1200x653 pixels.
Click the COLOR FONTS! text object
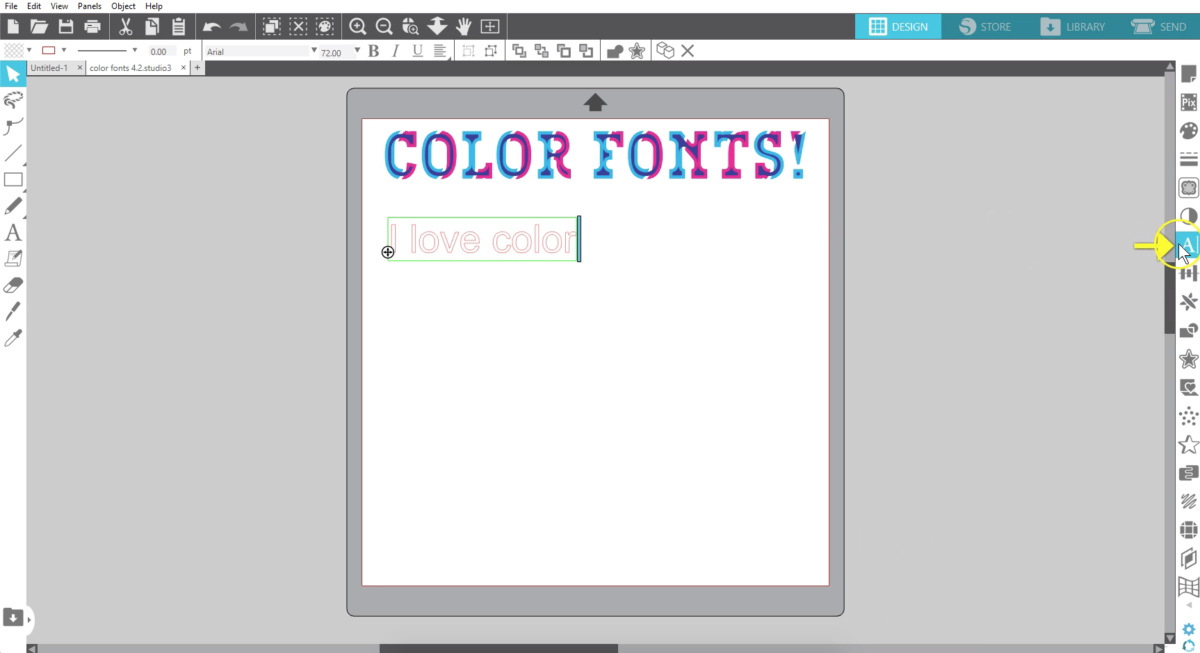point(595,156)
